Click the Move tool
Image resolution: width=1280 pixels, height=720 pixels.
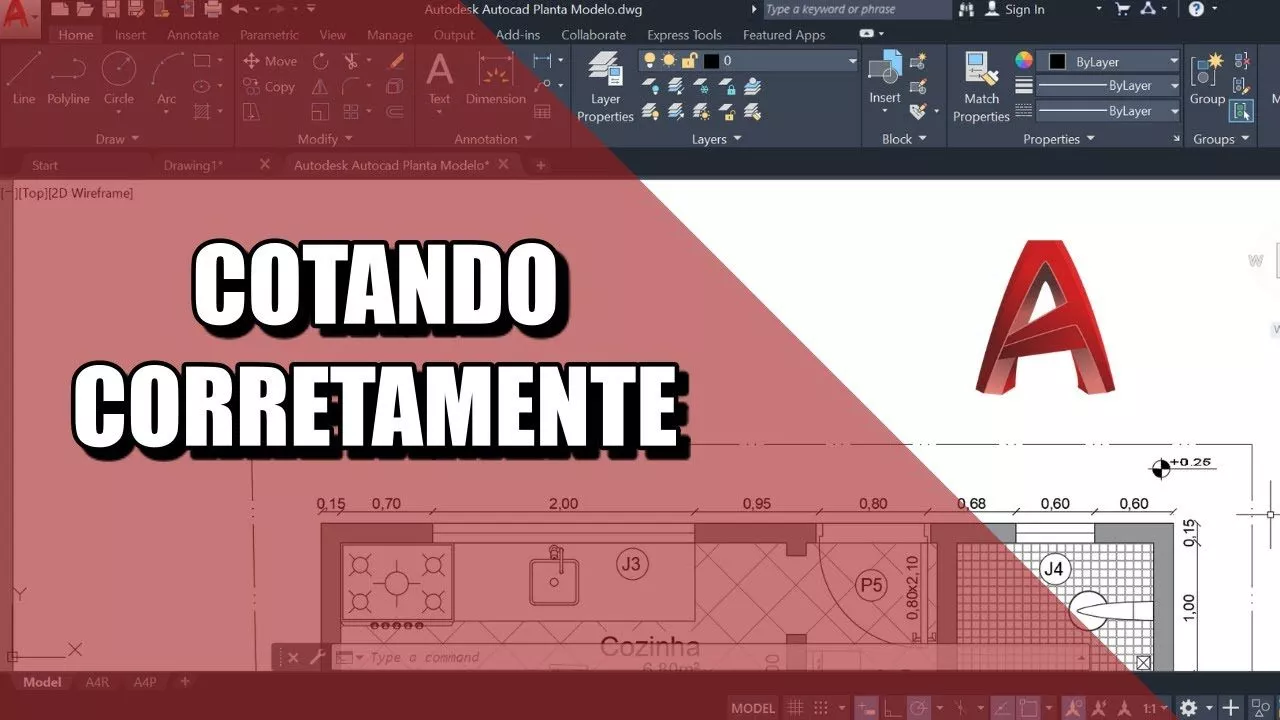(x=270, y=61)
